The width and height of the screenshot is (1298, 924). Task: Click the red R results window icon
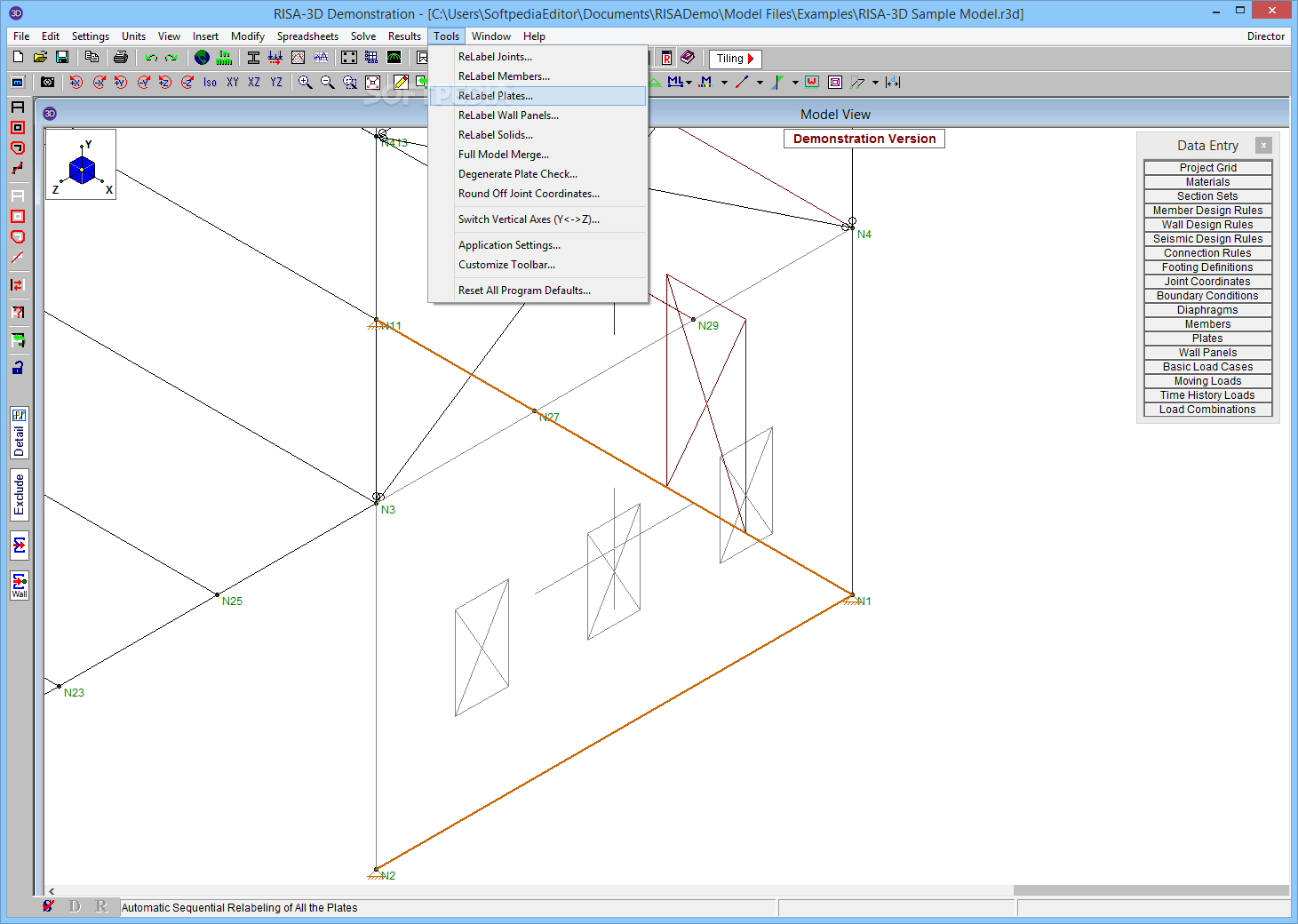click(666, 58)
